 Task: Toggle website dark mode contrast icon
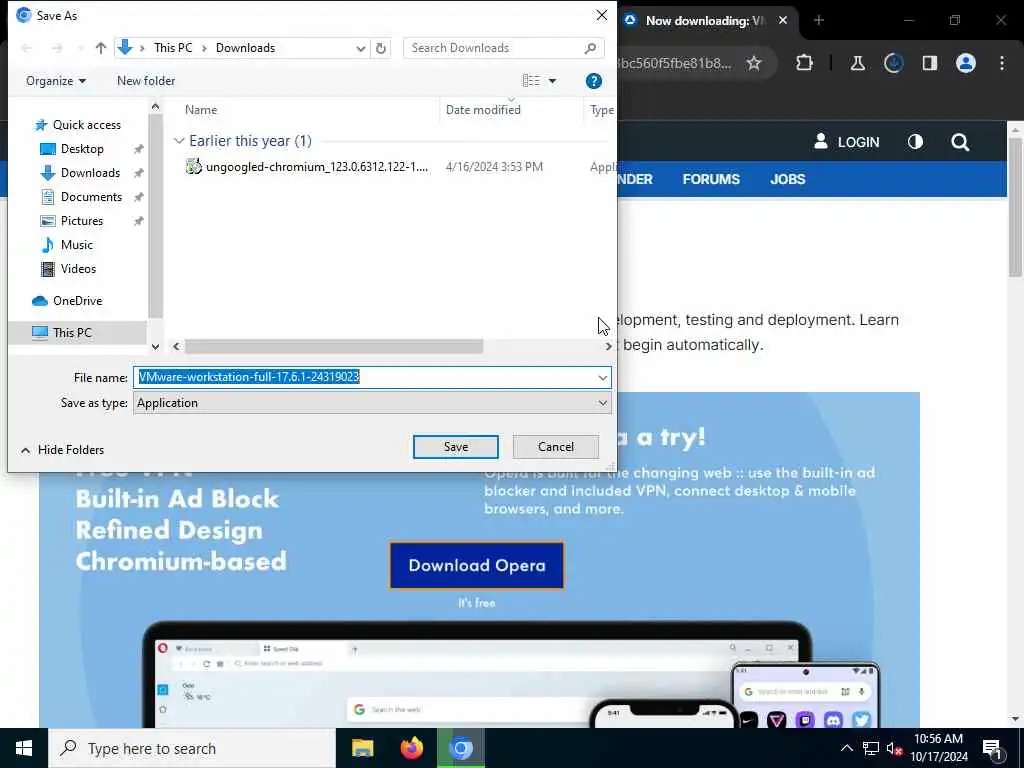(x=915, y=142)
